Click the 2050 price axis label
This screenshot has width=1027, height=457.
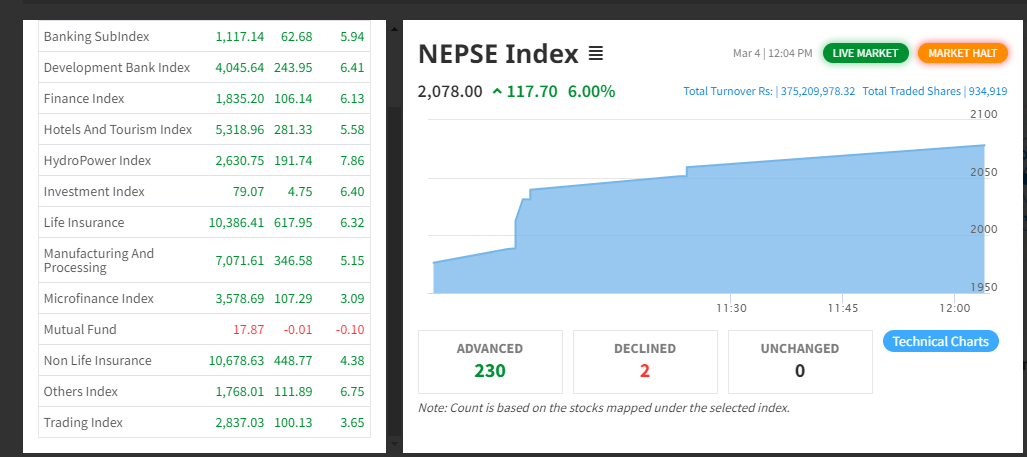tap(984, 172)
